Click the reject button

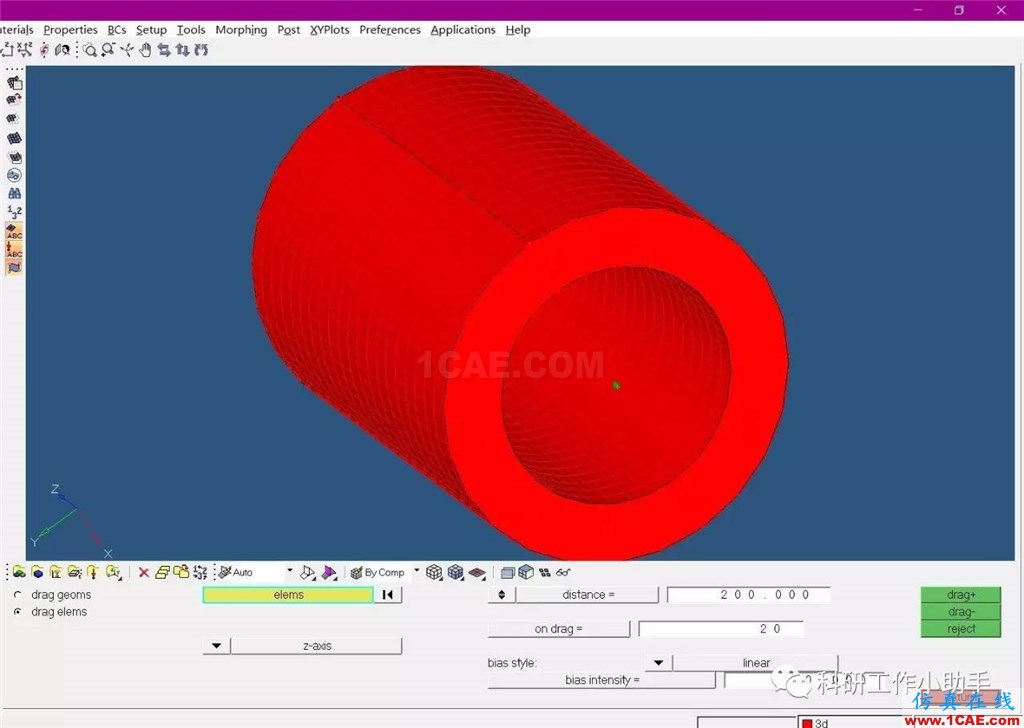[x=961, y=629]
